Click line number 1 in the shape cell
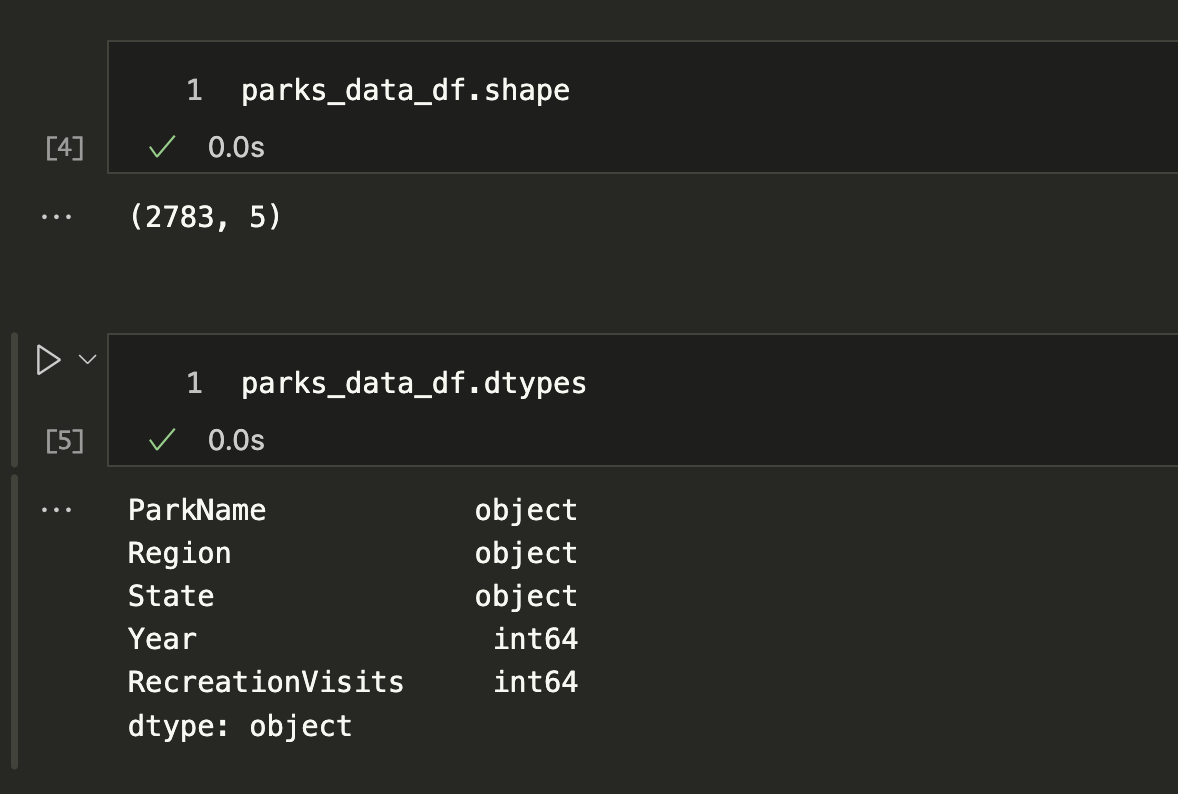This screenshot has width=1178, height=794. [x=194, y=91]
